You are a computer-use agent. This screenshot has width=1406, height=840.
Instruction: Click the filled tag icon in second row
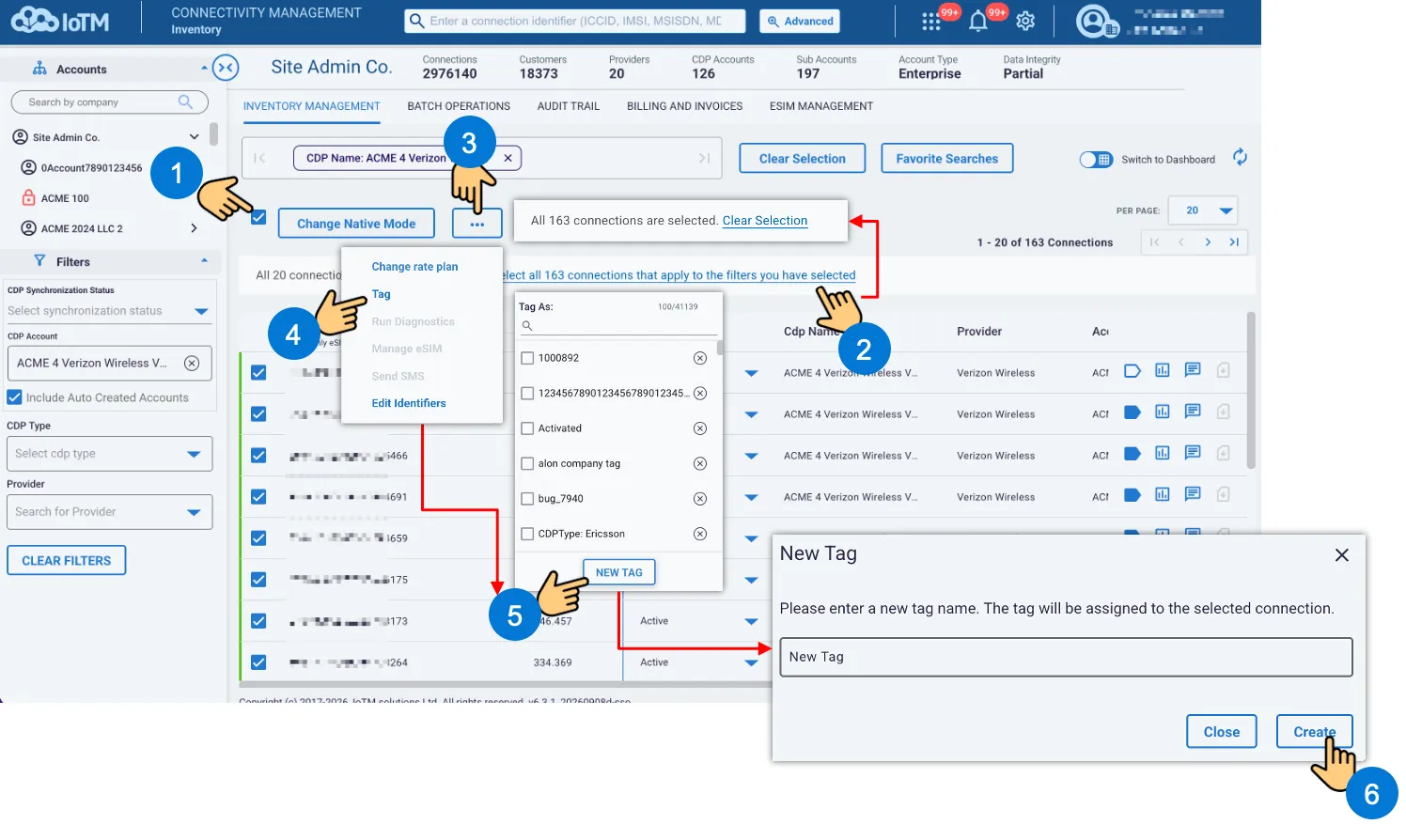tap(1133, 412)
